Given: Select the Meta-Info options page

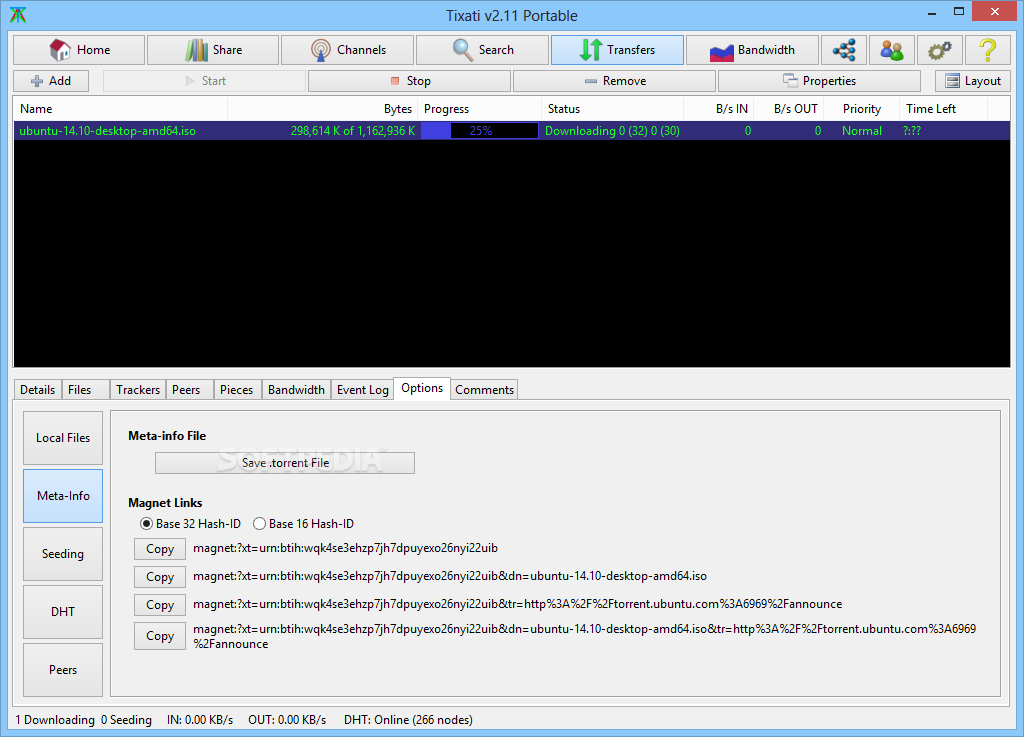Looking at the screenshot, I should 63,496.
